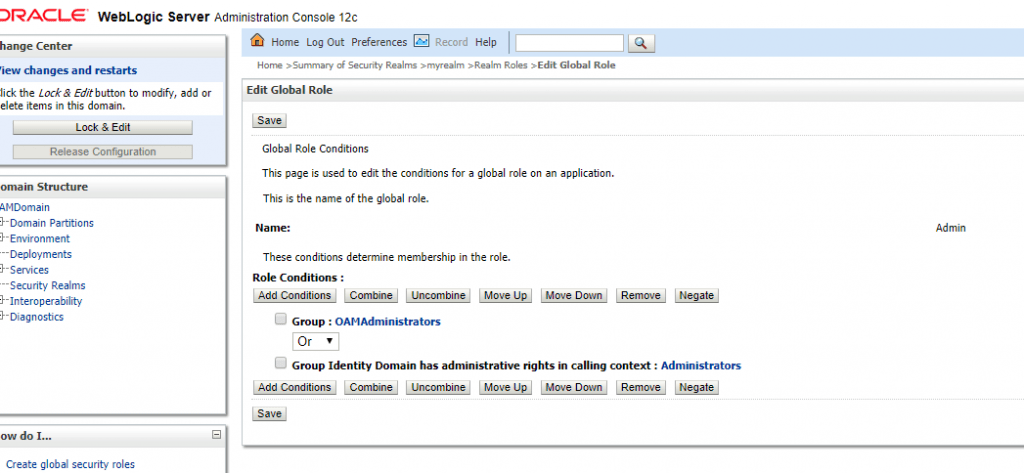Image resolution: width=1024 pixels, height=473 pixels.
Task: Open Preferences from the top toolbar
Action: pos(379,43)
